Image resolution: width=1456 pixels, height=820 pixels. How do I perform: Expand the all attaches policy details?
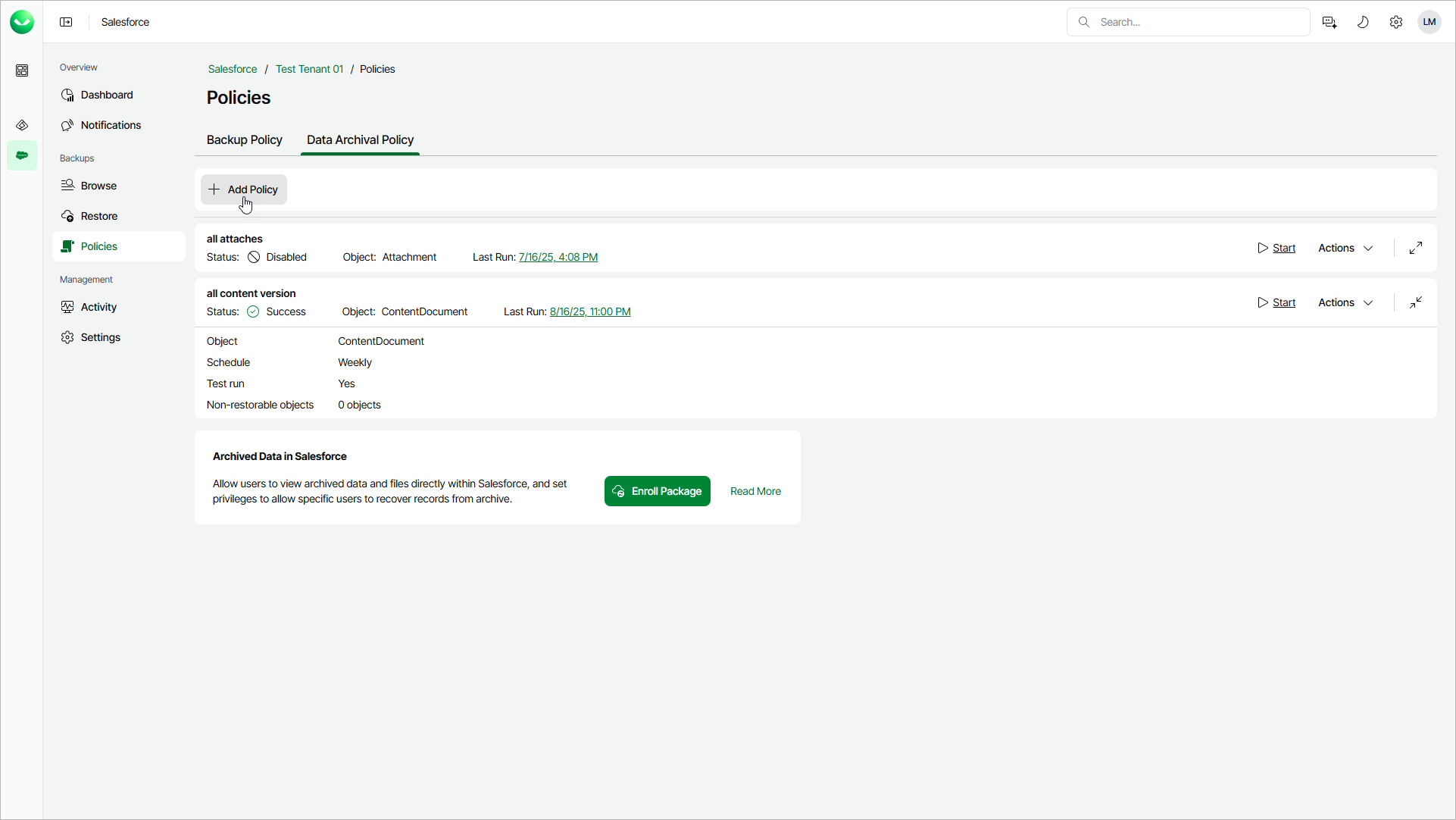coord(1416,248)
